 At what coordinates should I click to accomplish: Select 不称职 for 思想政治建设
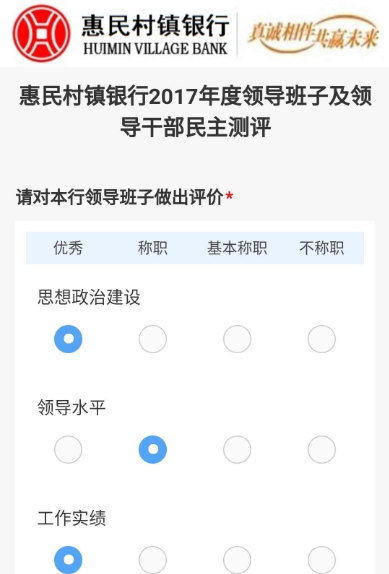click(322, 339)
